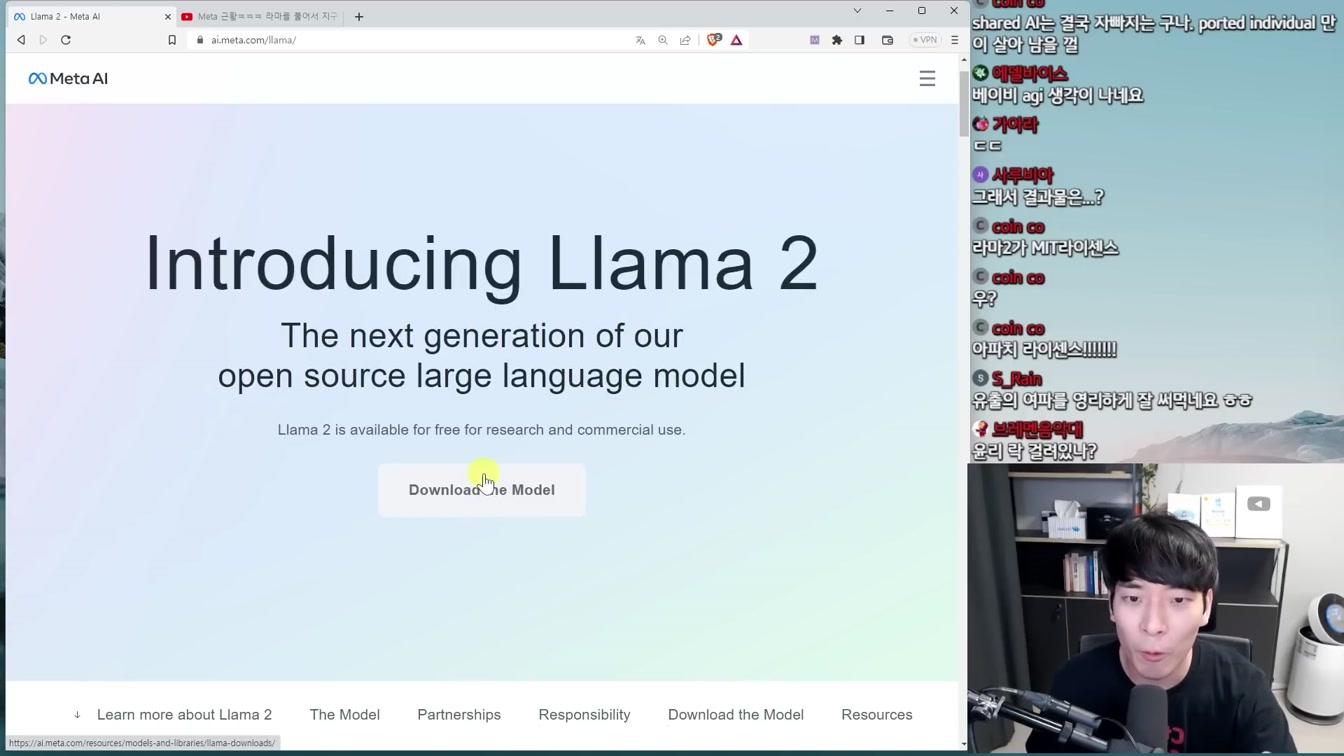The height and width of the screenshot is (756, 1344).
Task: Minimize the browser window
Action: [889, 11]
